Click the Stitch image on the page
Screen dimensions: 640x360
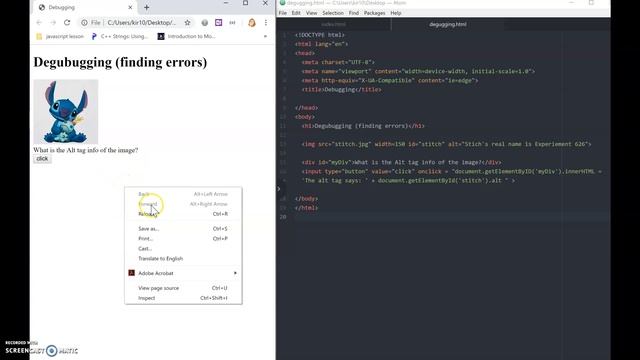[x=66, y=111]
